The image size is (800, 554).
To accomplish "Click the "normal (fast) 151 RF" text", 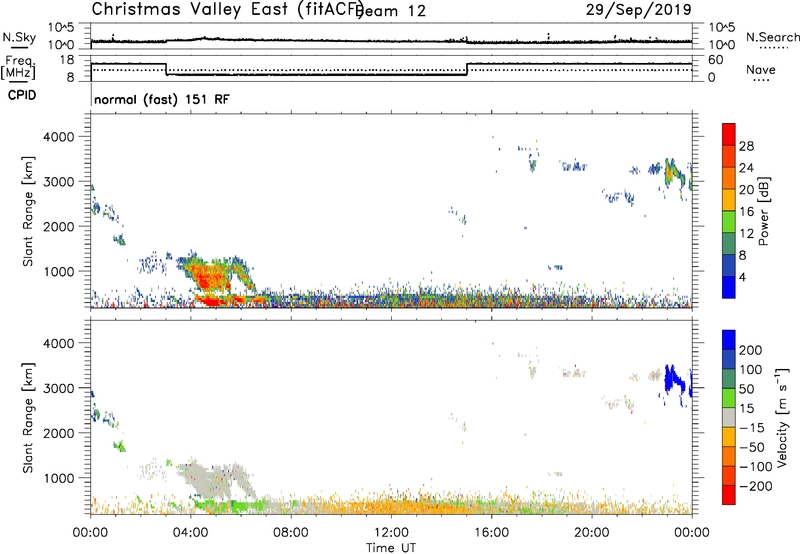I will tap(162, 99).
